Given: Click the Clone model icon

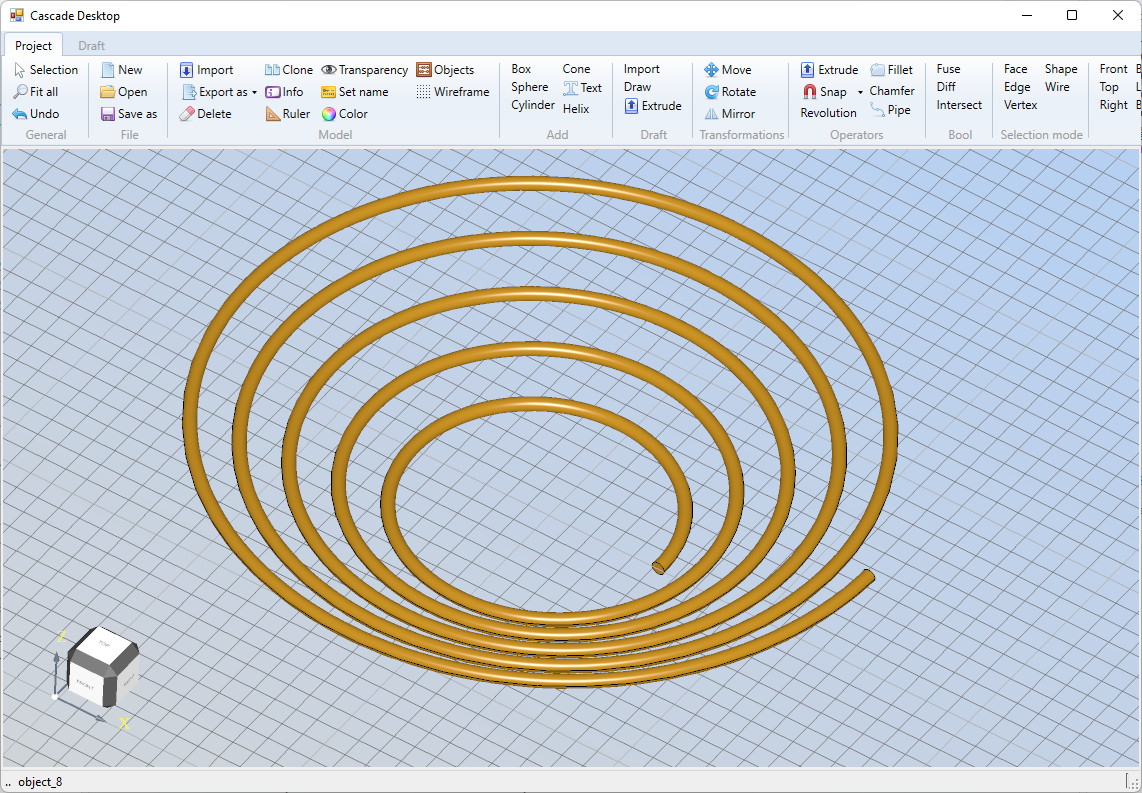Looking at the screenshot, I should pos(272,70).
